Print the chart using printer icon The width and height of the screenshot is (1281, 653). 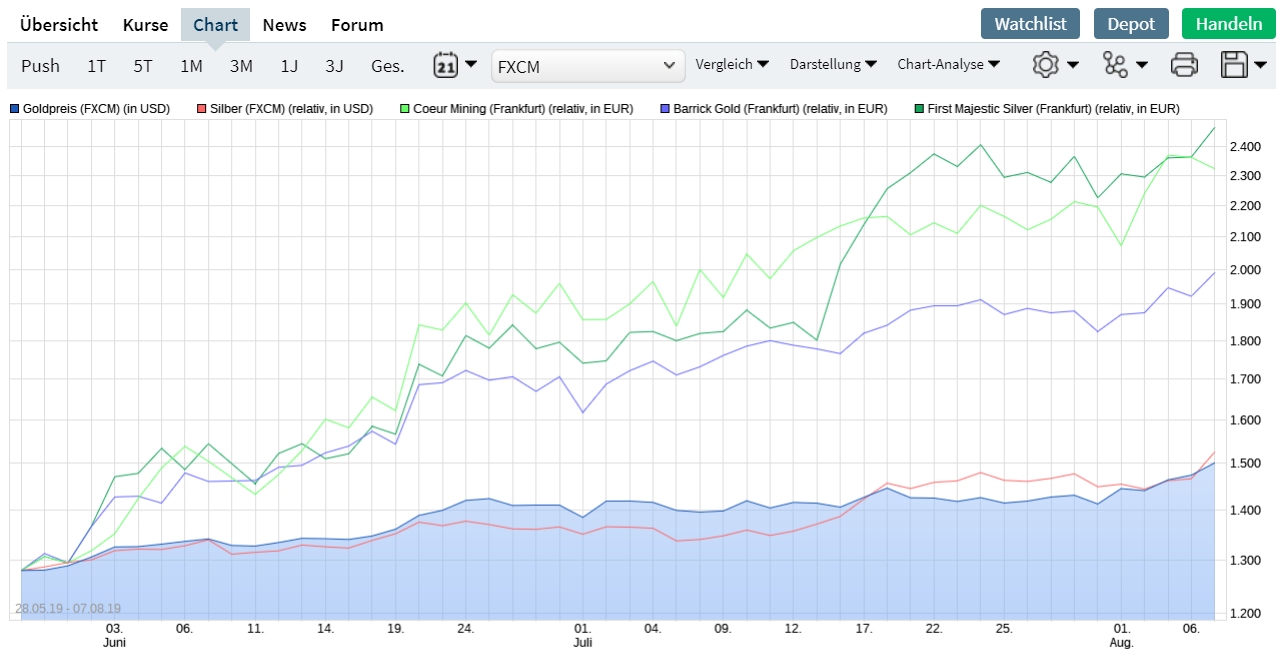pos(1184,66)
